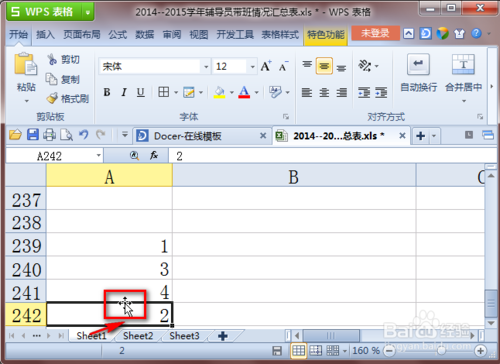Viewport: 500px width, 364px height.
Task: Click the Copy (复制) button
Action: coord(63,79)
